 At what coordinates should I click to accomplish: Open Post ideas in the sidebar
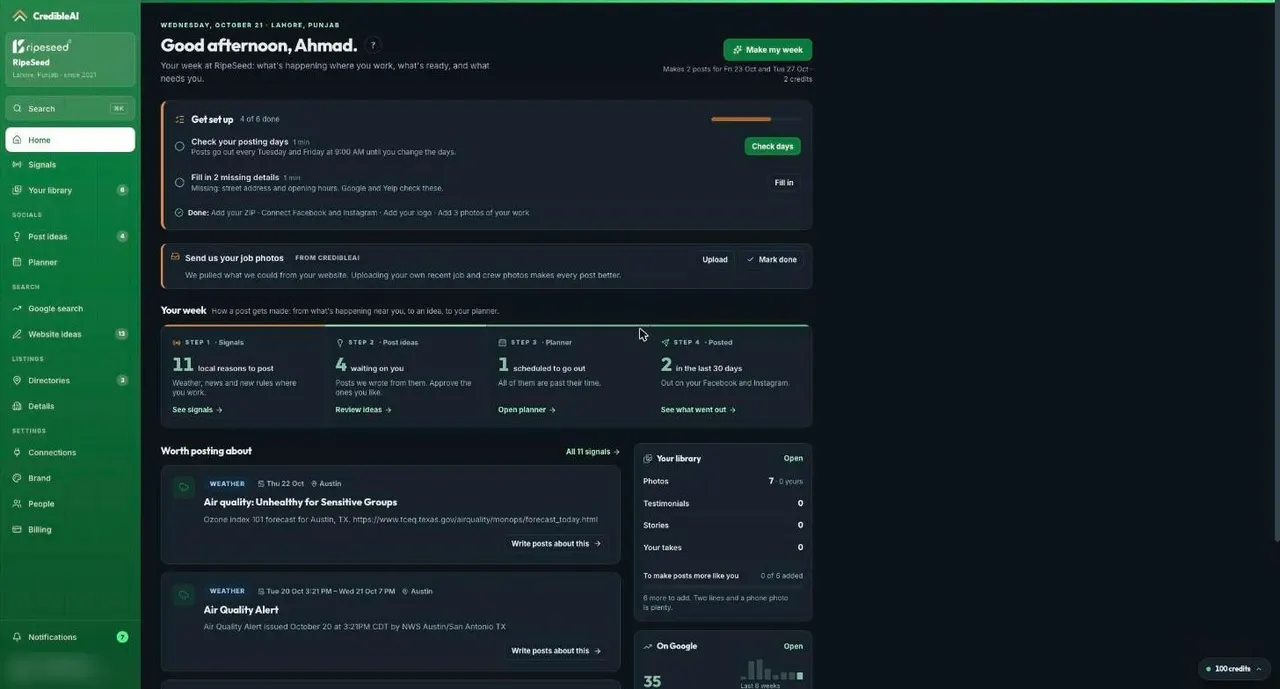pos(70,236)
